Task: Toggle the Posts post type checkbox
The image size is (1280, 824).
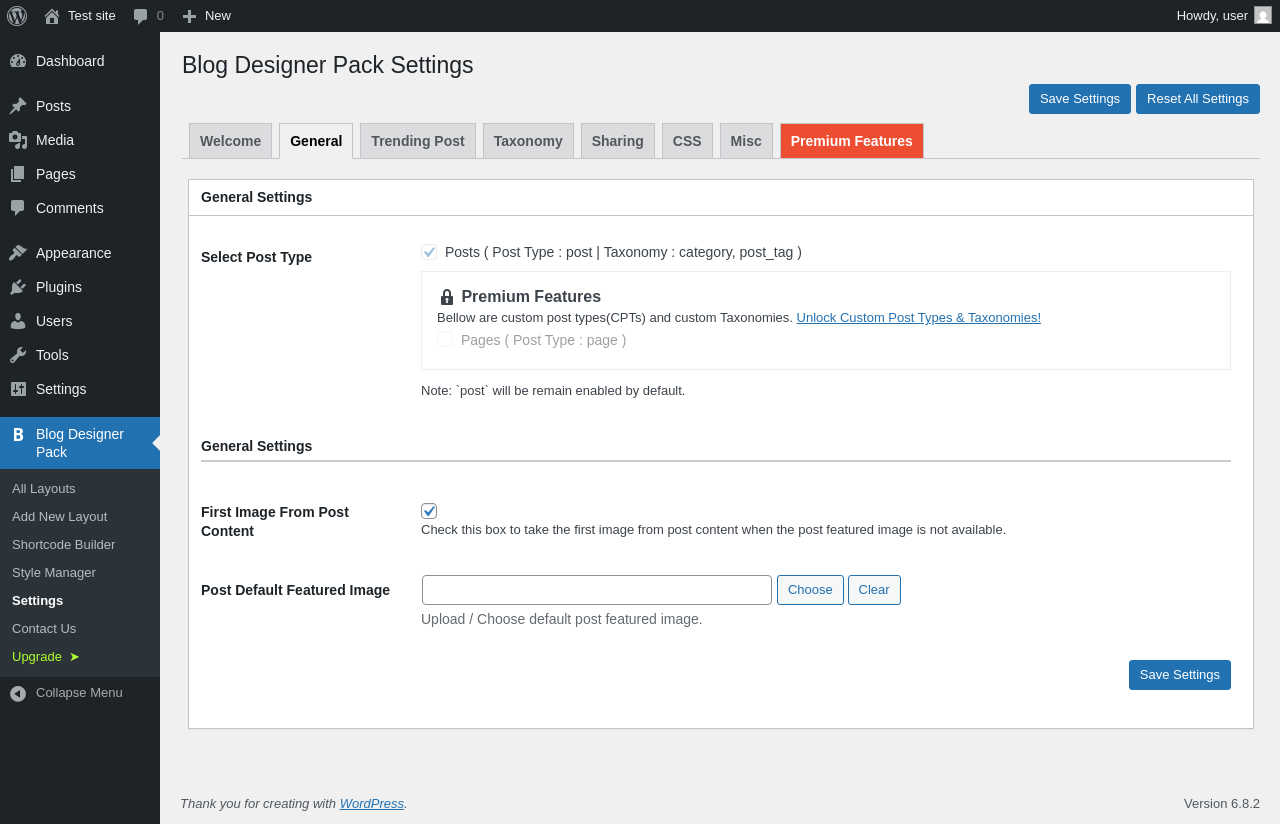Action: tap(429, 252)
